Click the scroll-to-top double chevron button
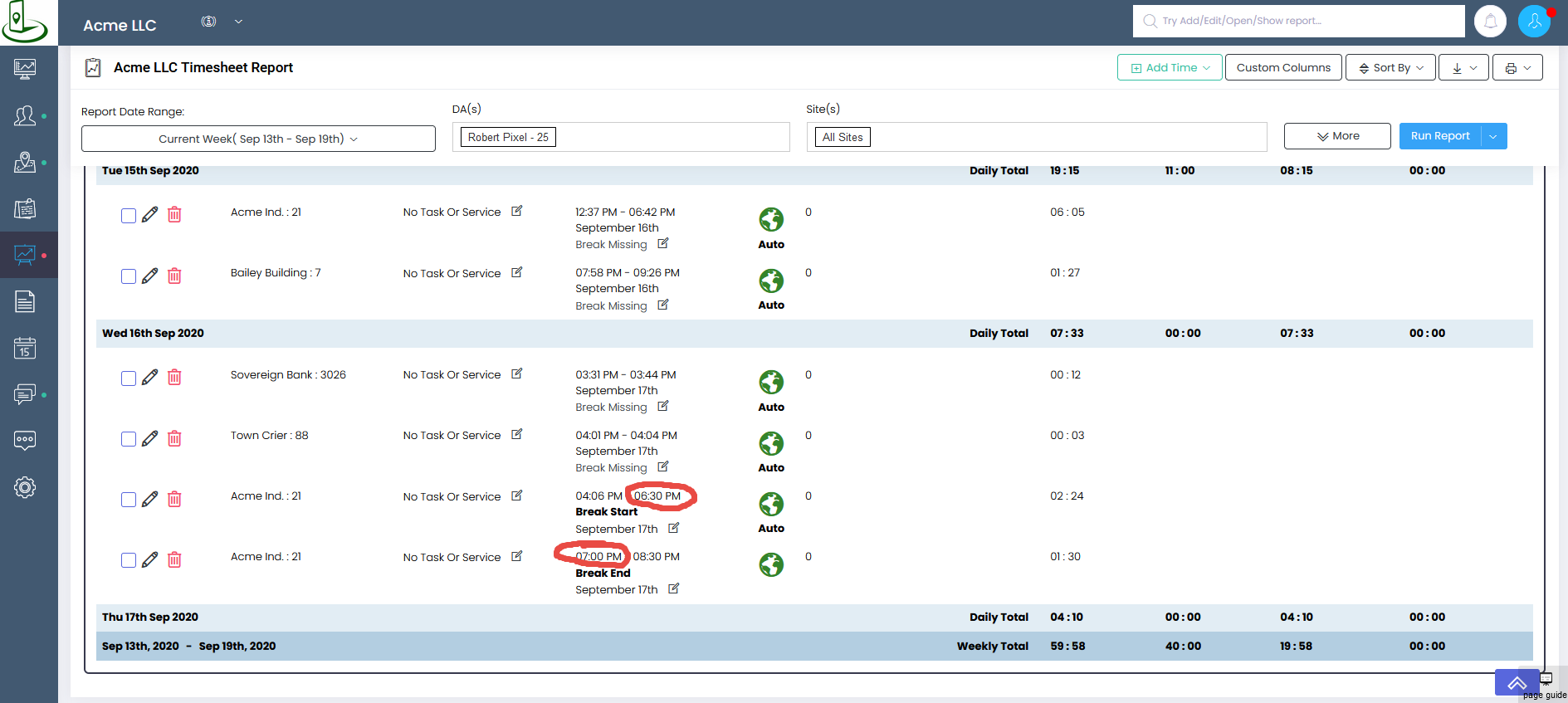 tap(1517, 683)
